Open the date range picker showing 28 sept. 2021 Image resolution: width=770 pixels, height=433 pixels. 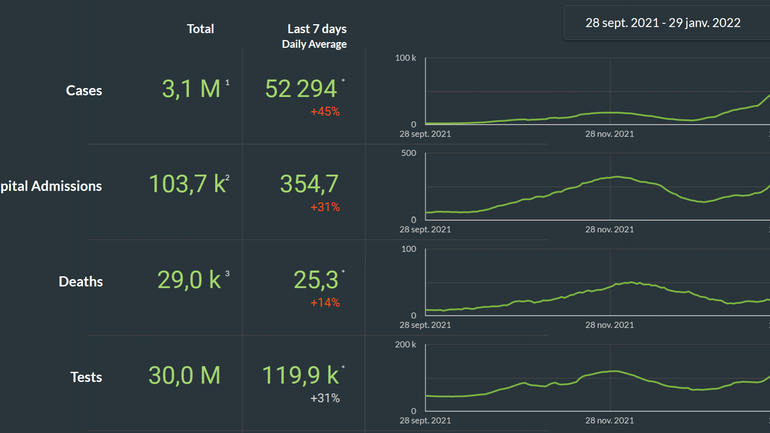[x=664, y=23]
